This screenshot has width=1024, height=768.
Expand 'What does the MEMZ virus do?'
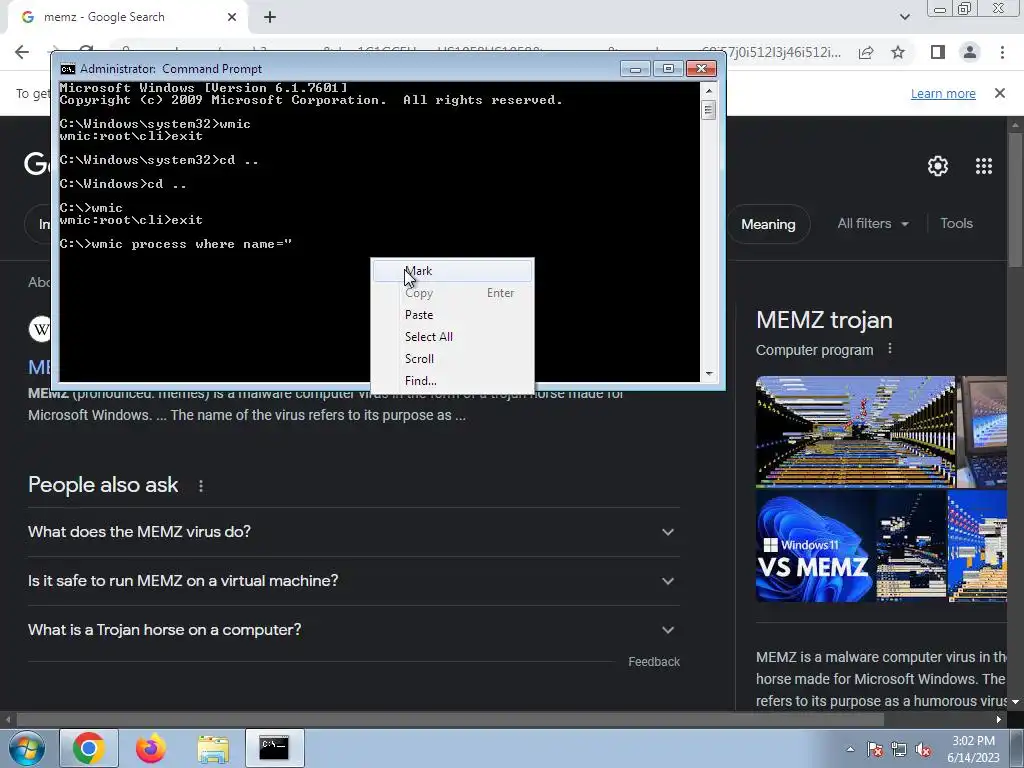click(x=354, y=532)
